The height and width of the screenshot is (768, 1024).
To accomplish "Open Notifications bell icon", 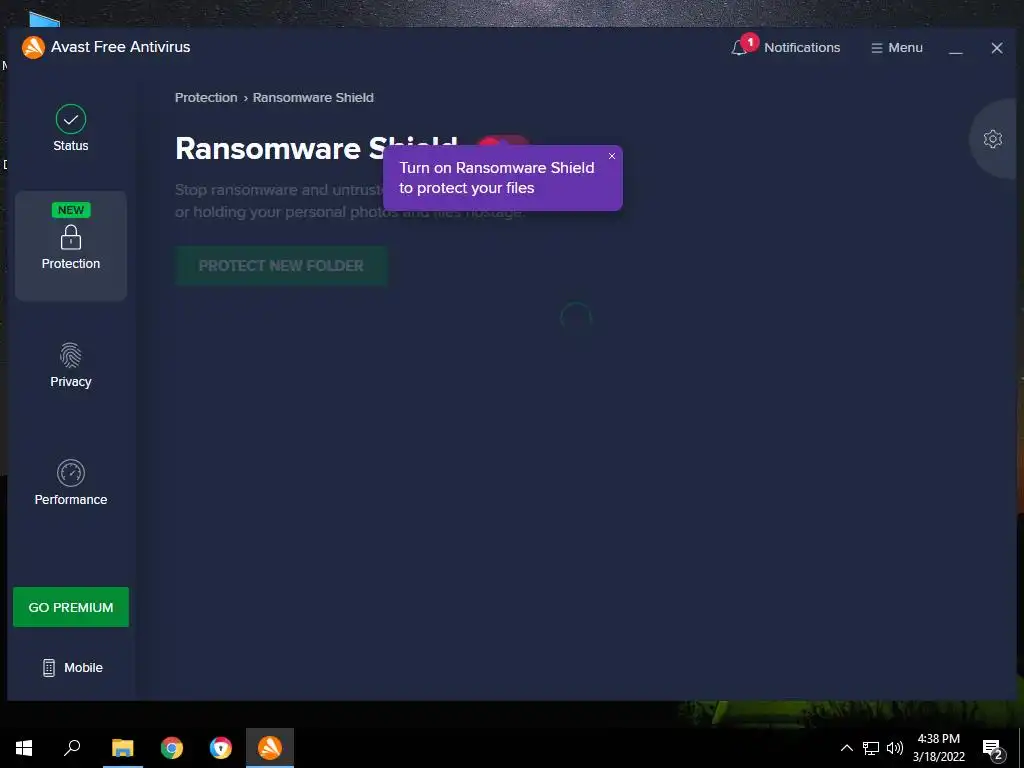I will 739,48.
